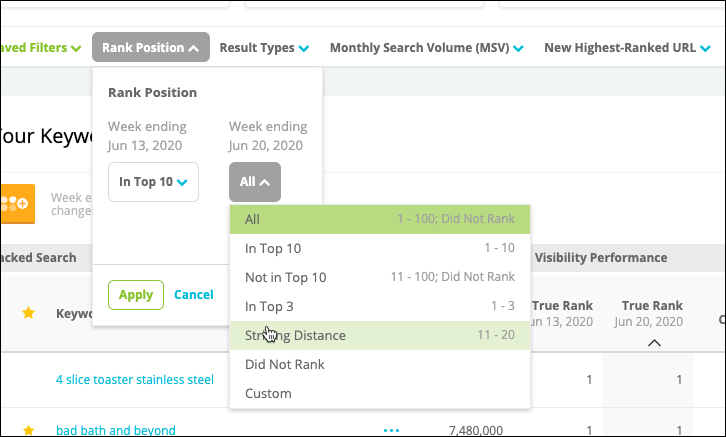The image size is (726, 437).
Task: Click the Rank Position panel heading
Action: click(152, 93)
